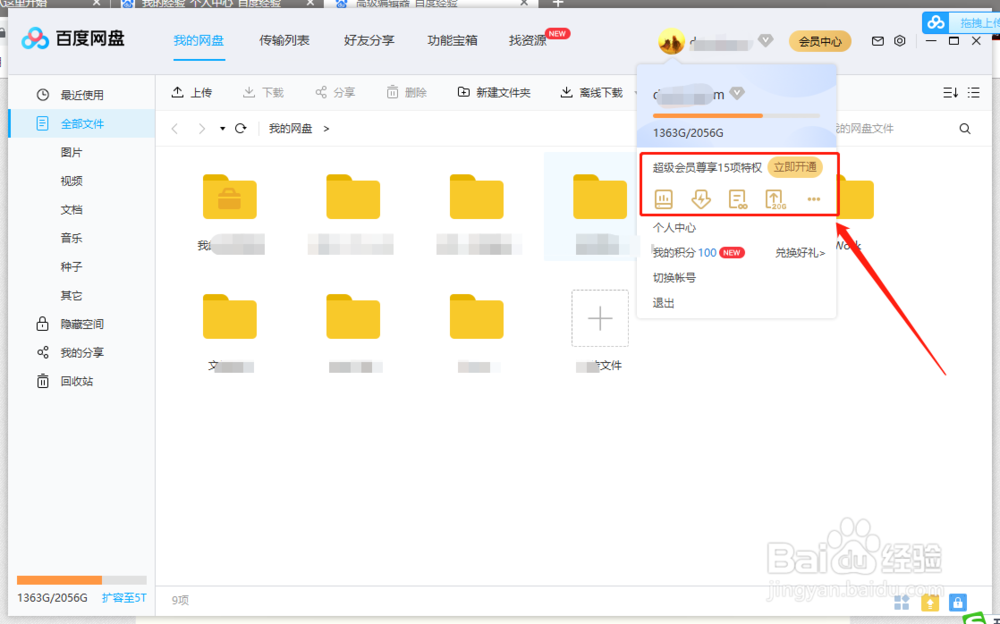Click 兑换好礼 link

coord(800,253)
